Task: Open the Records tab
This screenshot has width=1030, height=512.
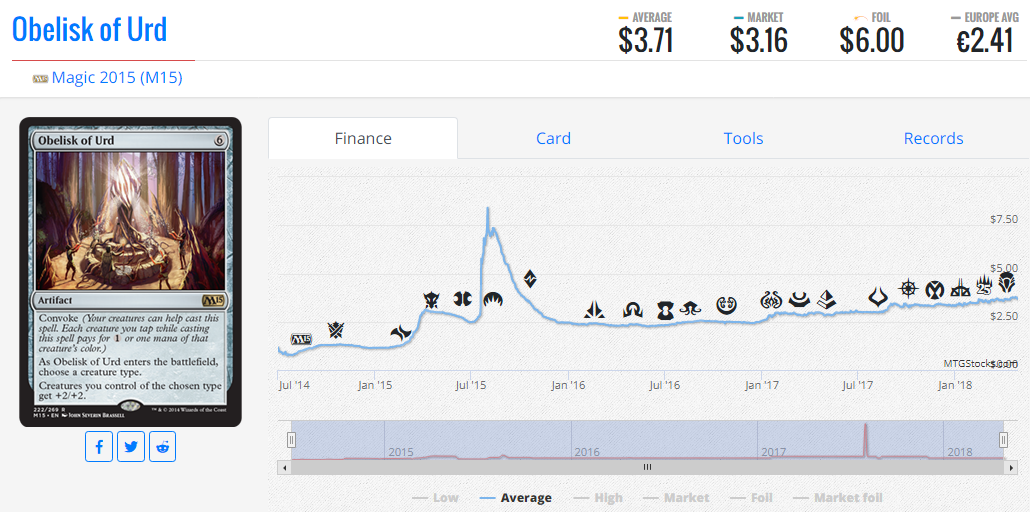Action: (x=933, y=139)
